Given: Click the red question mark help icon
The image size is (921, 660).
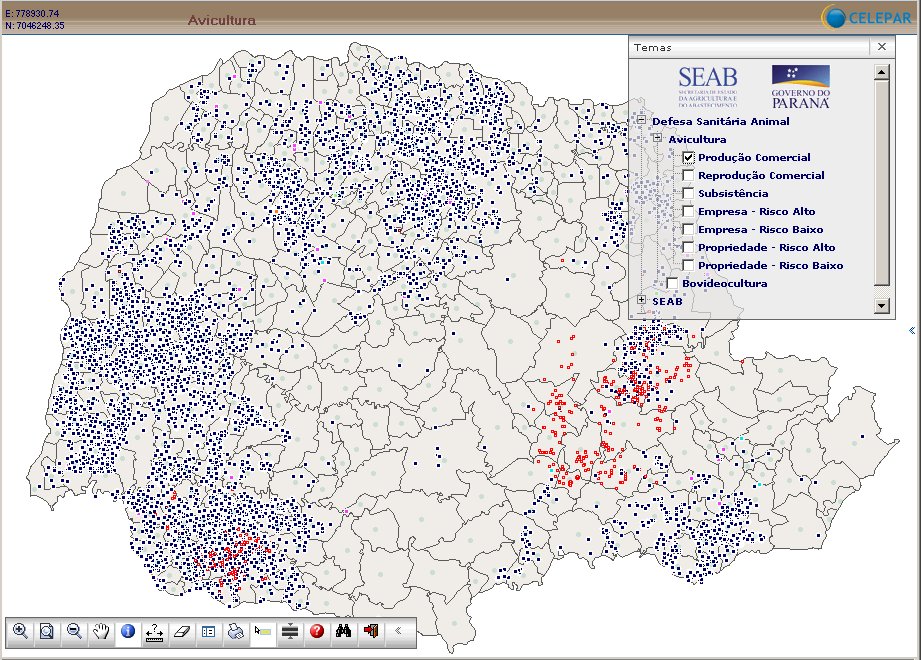Looking at the screenshot, I should pos(317,631).
